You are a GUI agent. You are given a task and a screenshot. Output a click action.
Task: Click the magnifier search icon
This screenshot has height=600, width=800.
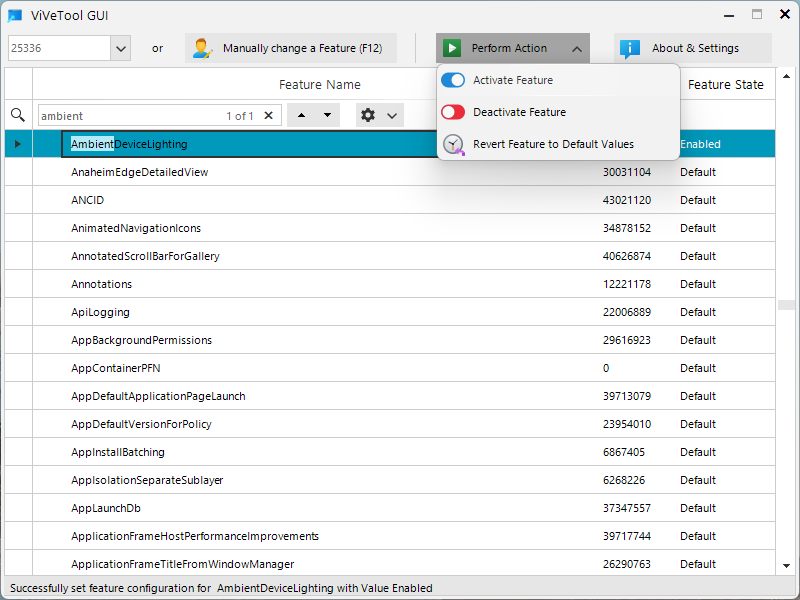17,115
